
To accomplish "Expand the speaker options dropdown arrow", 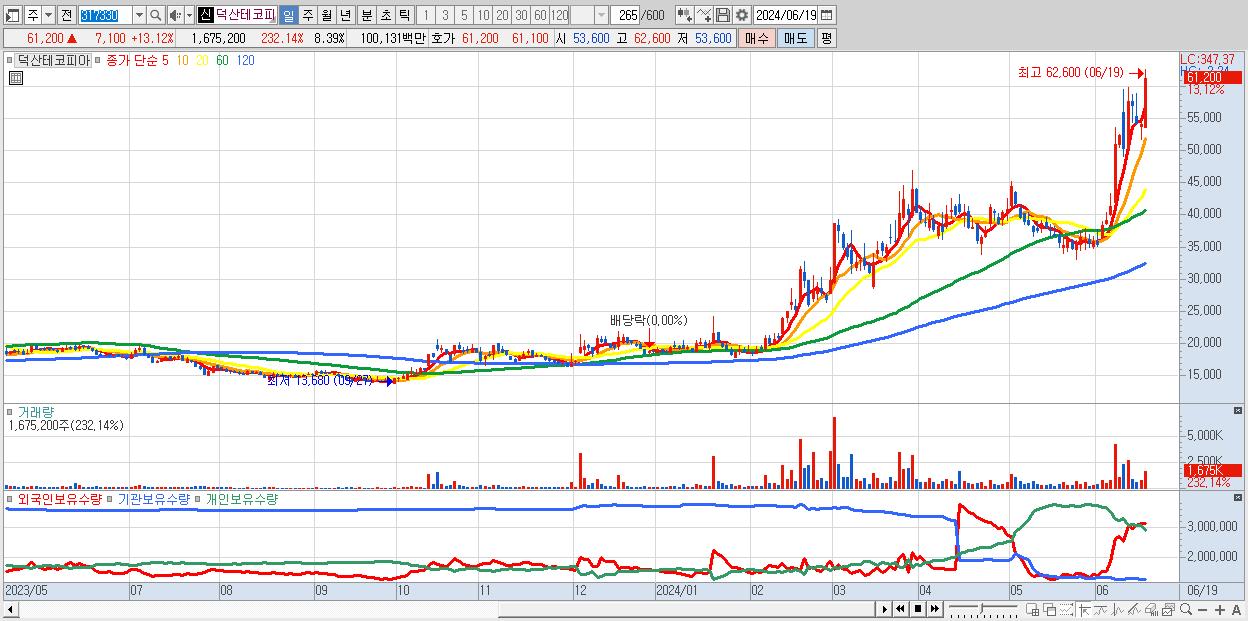I will (x=190, y=15).
